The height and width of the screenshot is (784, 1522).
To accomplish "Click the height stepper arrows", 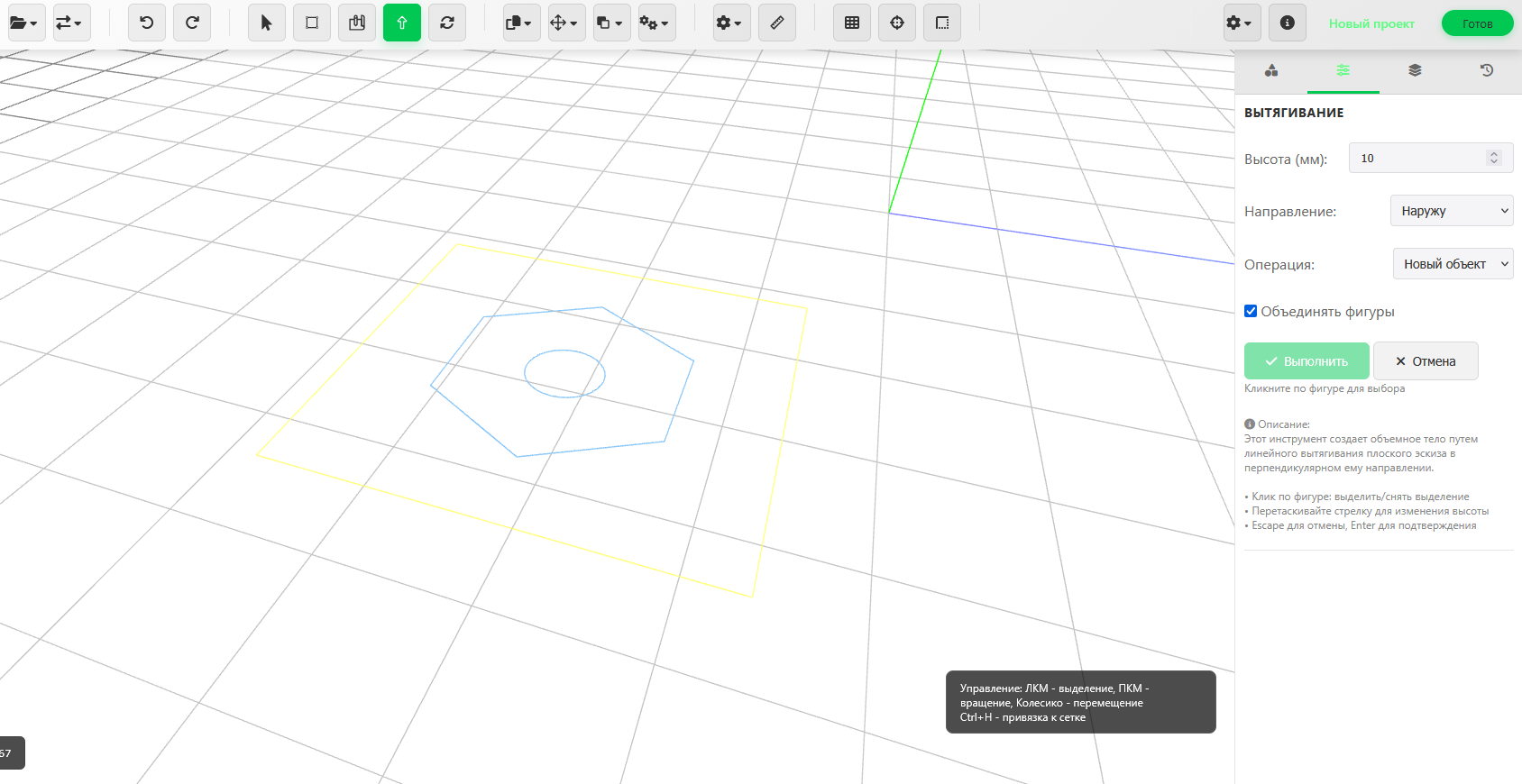I will 1494,158.
